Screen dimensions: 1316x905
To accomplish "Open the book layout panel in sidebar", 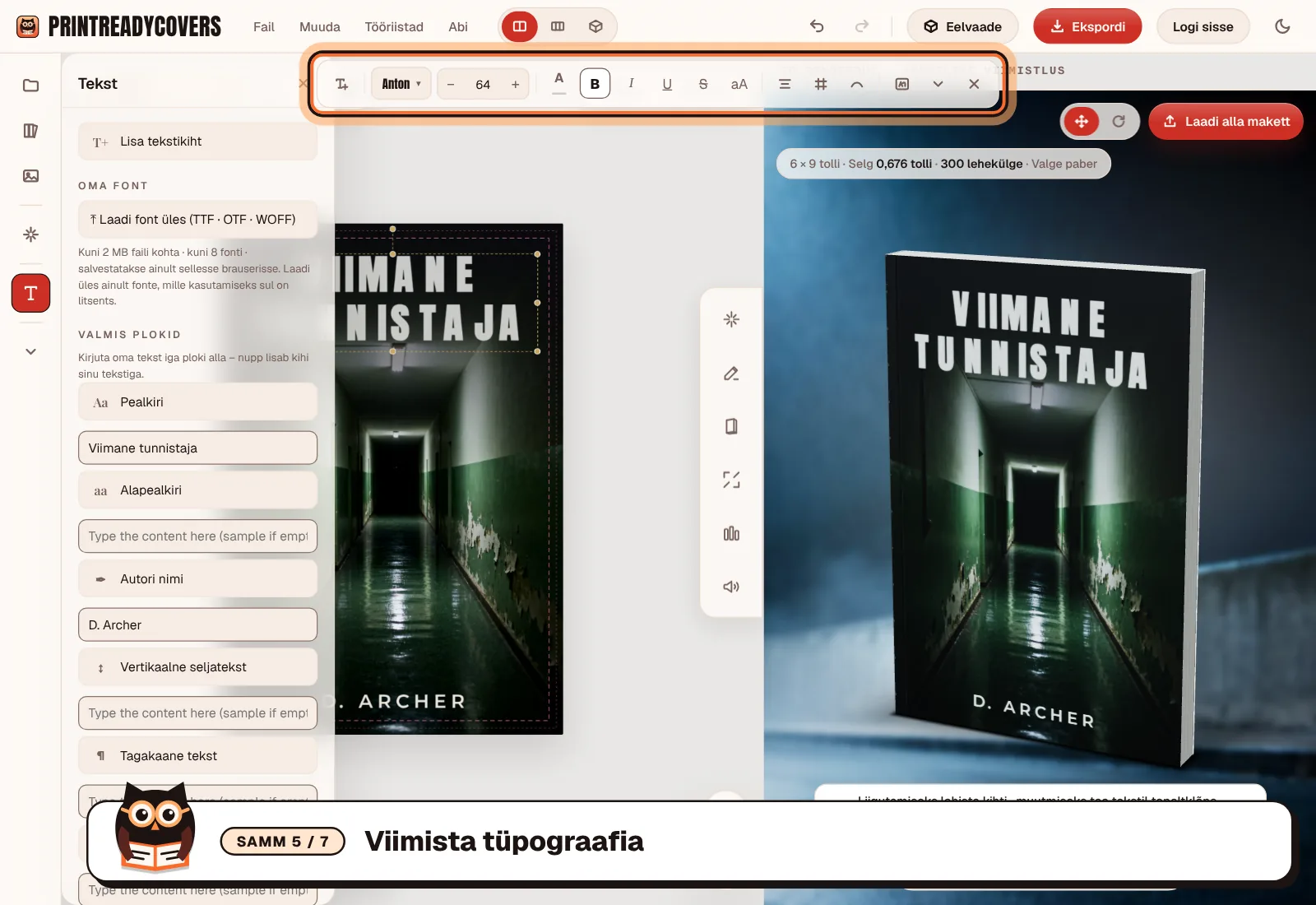I will pyautogui.click(x=30, y=131).
